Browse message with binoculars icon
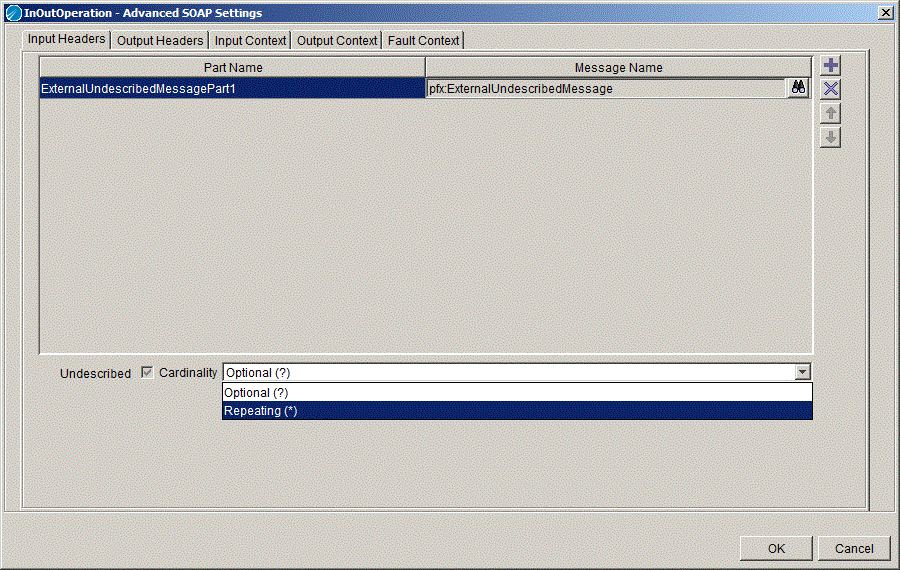900x570 pixels. click(x=798, y=88)
